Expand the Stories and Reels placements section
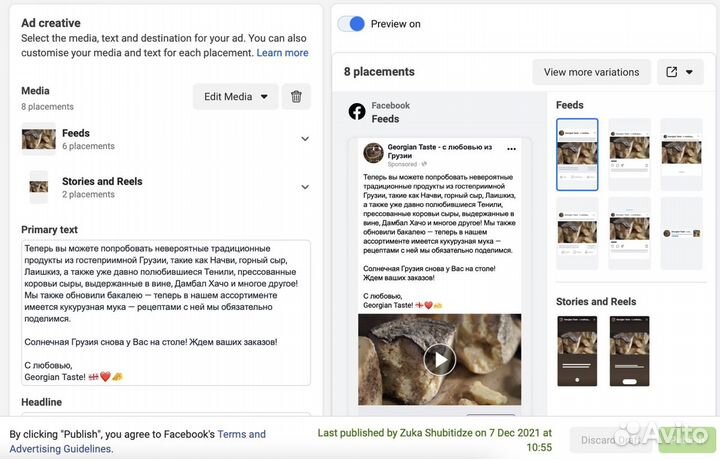Image resolution: width=720 pixels, height=459 pixels. pyautogui.click(x=304, y=187)
